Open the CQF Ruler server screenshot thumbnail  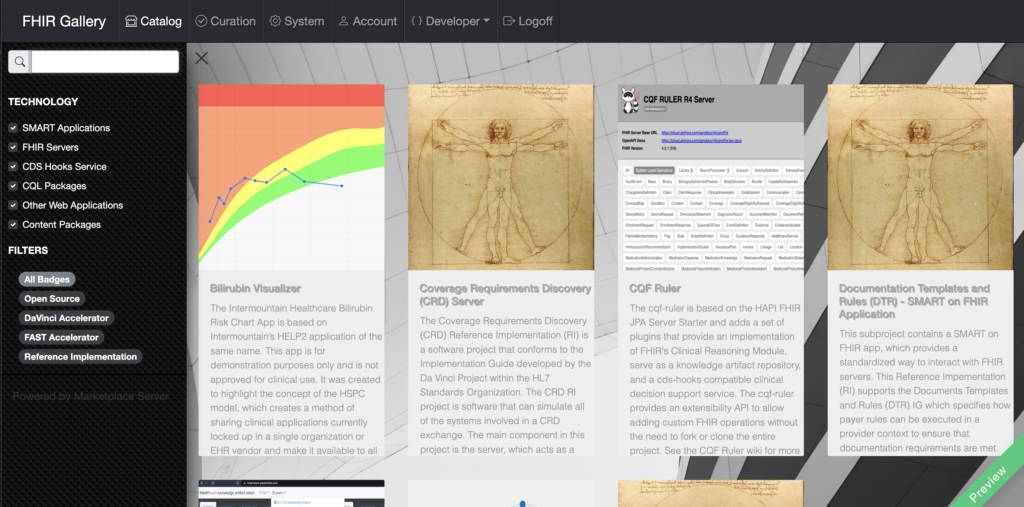[x=711, y=177]
